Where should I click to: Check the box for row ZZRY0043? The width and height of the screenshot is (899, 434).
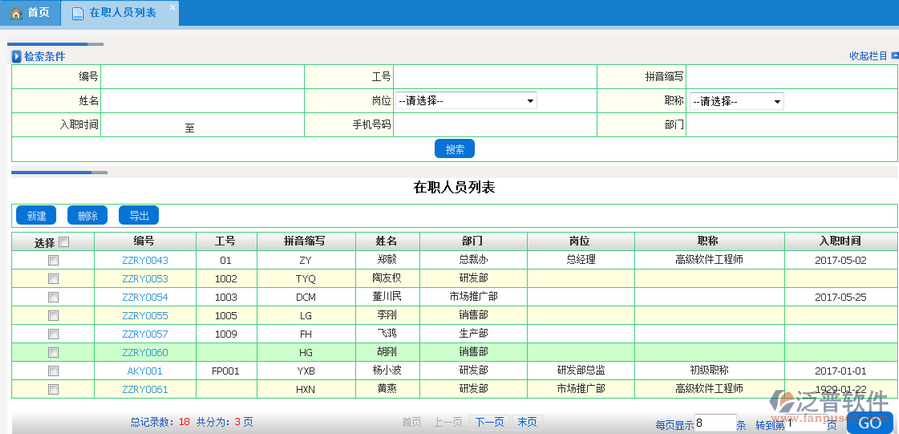(54, 260)
